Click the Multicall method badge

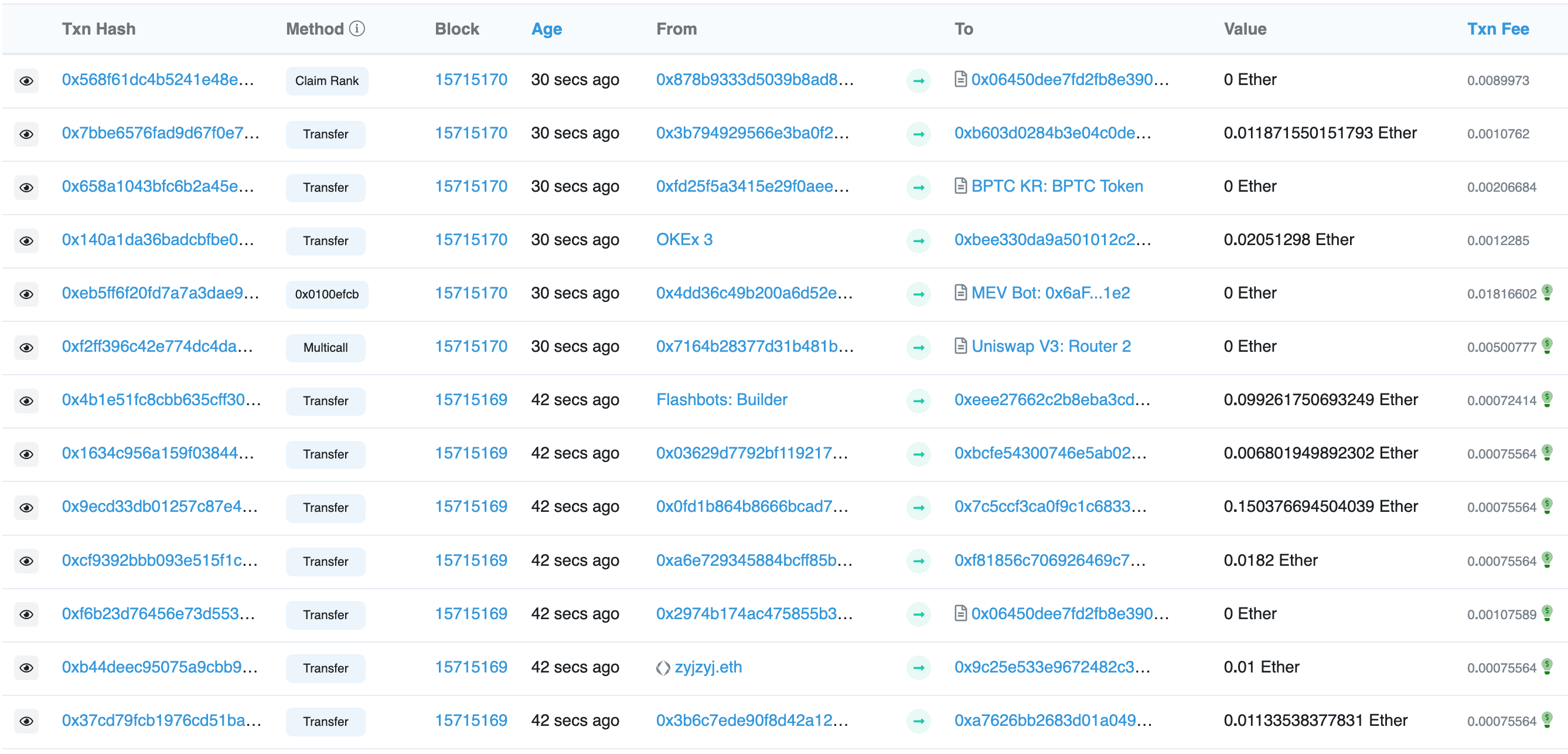(x=326, y=347)
